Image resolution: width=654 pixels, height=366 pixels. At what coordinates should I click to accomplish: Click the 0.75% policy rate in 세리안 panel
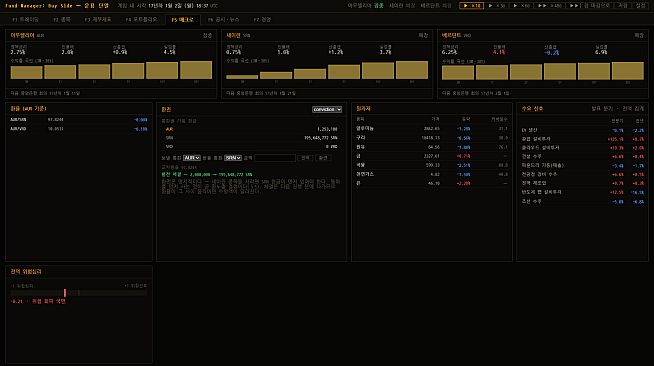[x=233, y=53]
